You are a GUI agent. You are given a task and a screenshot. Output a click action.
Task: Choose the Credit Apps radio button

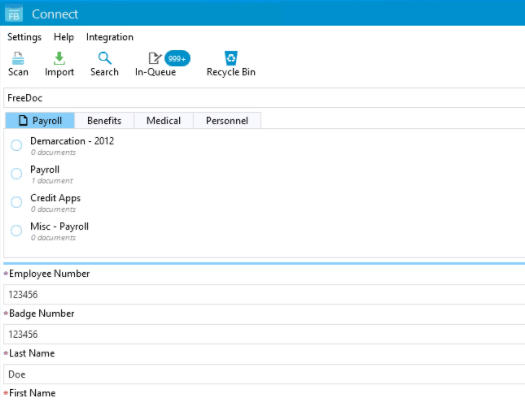[16, 202]
